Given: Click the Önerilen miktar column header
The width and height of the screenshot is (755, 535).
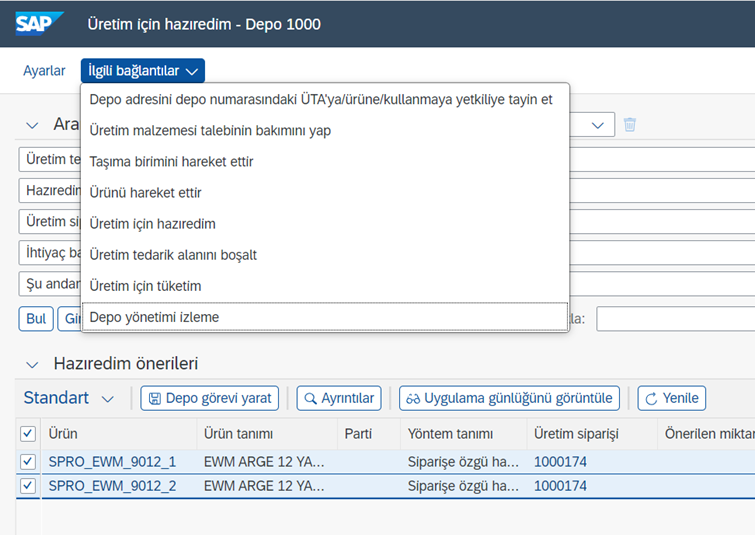Looking at the screenshot, I should [x=706, y=434].
